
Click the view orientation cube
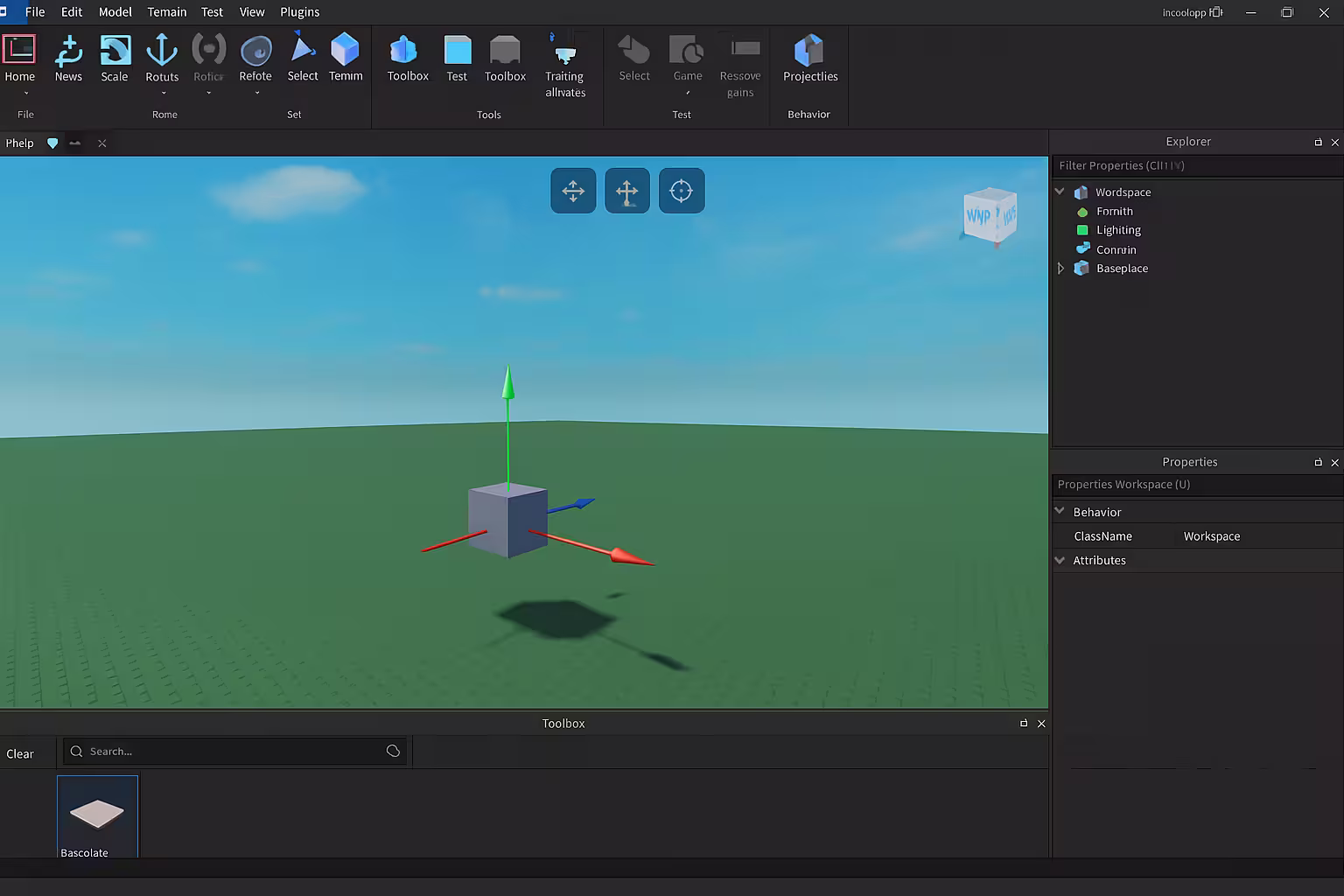990,215
